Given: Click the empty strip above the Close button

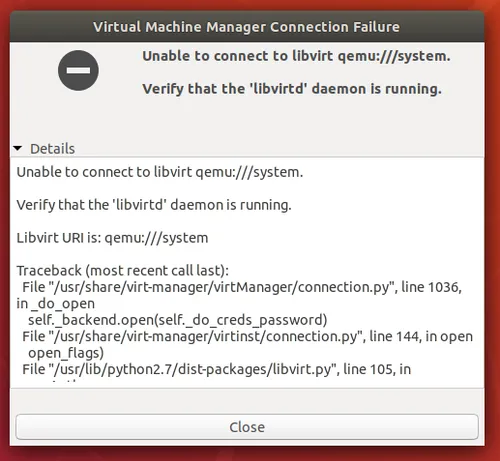Looking at the screenshot, I should pos(247,401).
